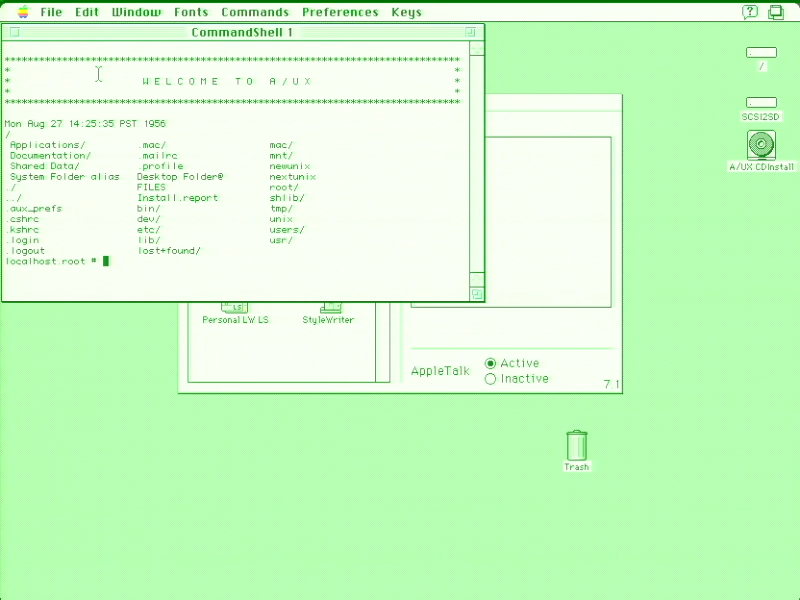
Task: Click ".aux_prefs" in the shell listing
Action: pyautogui.click(x=34, y=209)
